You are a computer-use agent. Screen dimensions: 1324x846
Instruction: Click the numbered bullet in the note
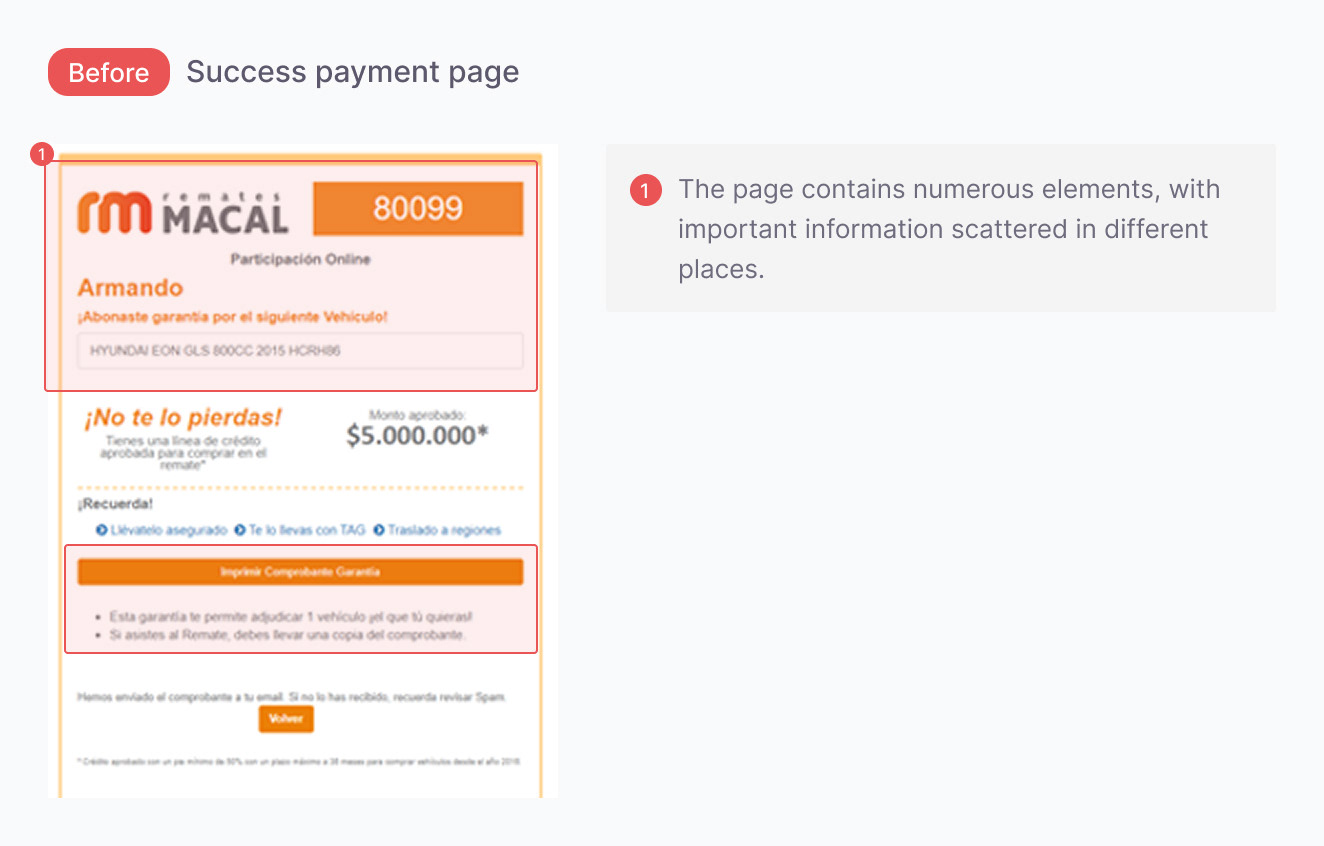(645, 190)
